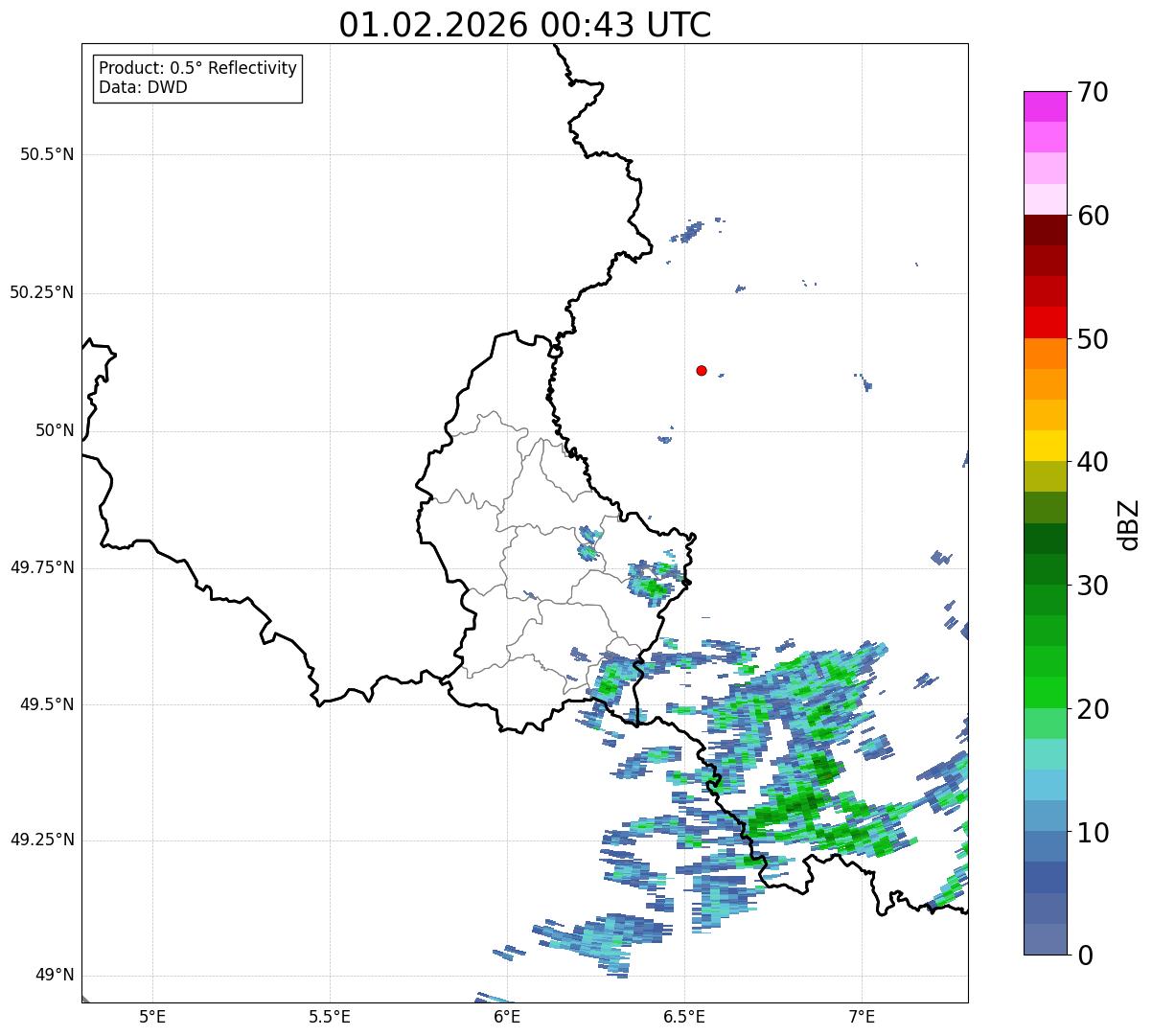Click the red station marker dot
1152x1036 pixels.
point(702,371)
